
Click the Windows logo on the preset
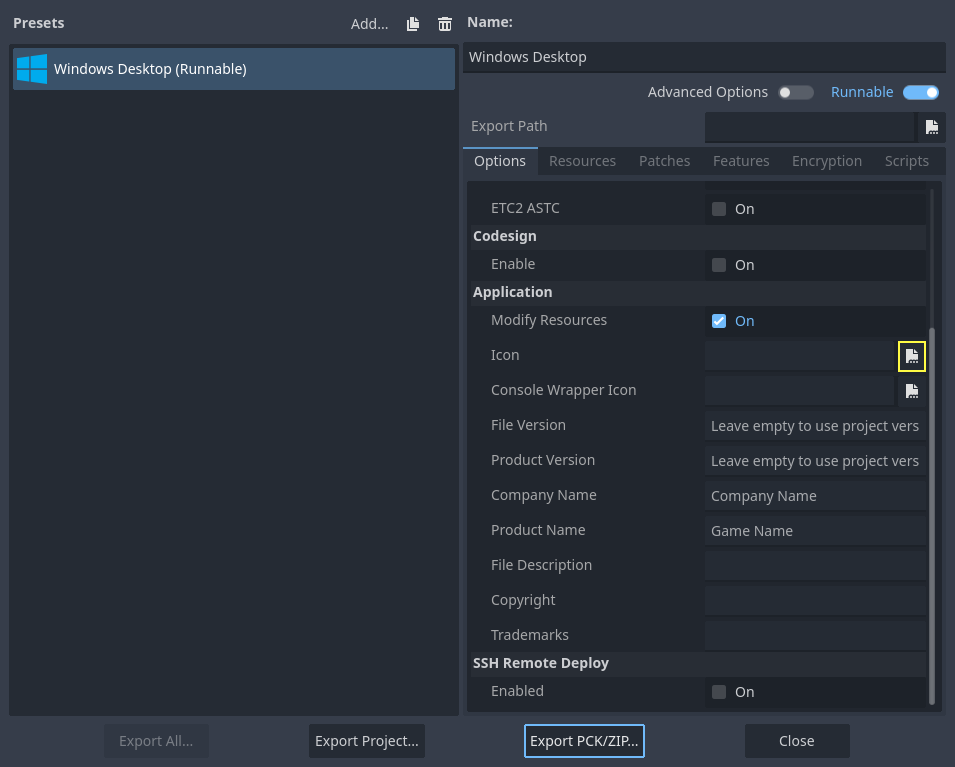click(x=31, y=69)
